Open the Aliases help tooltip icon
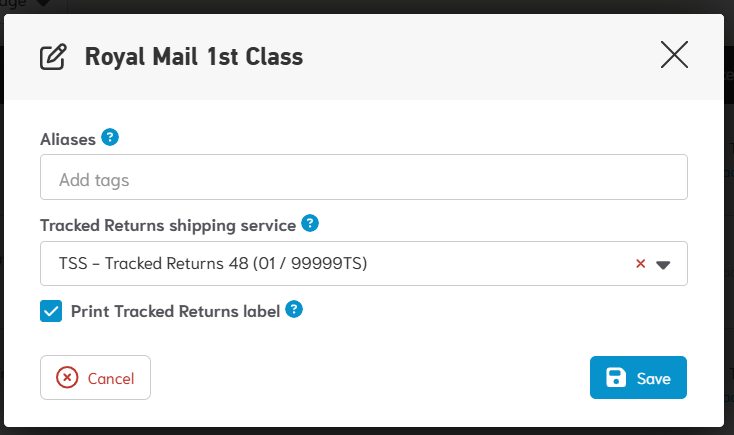This screenshot has width=734, height=435. click(x=110, y=138)
